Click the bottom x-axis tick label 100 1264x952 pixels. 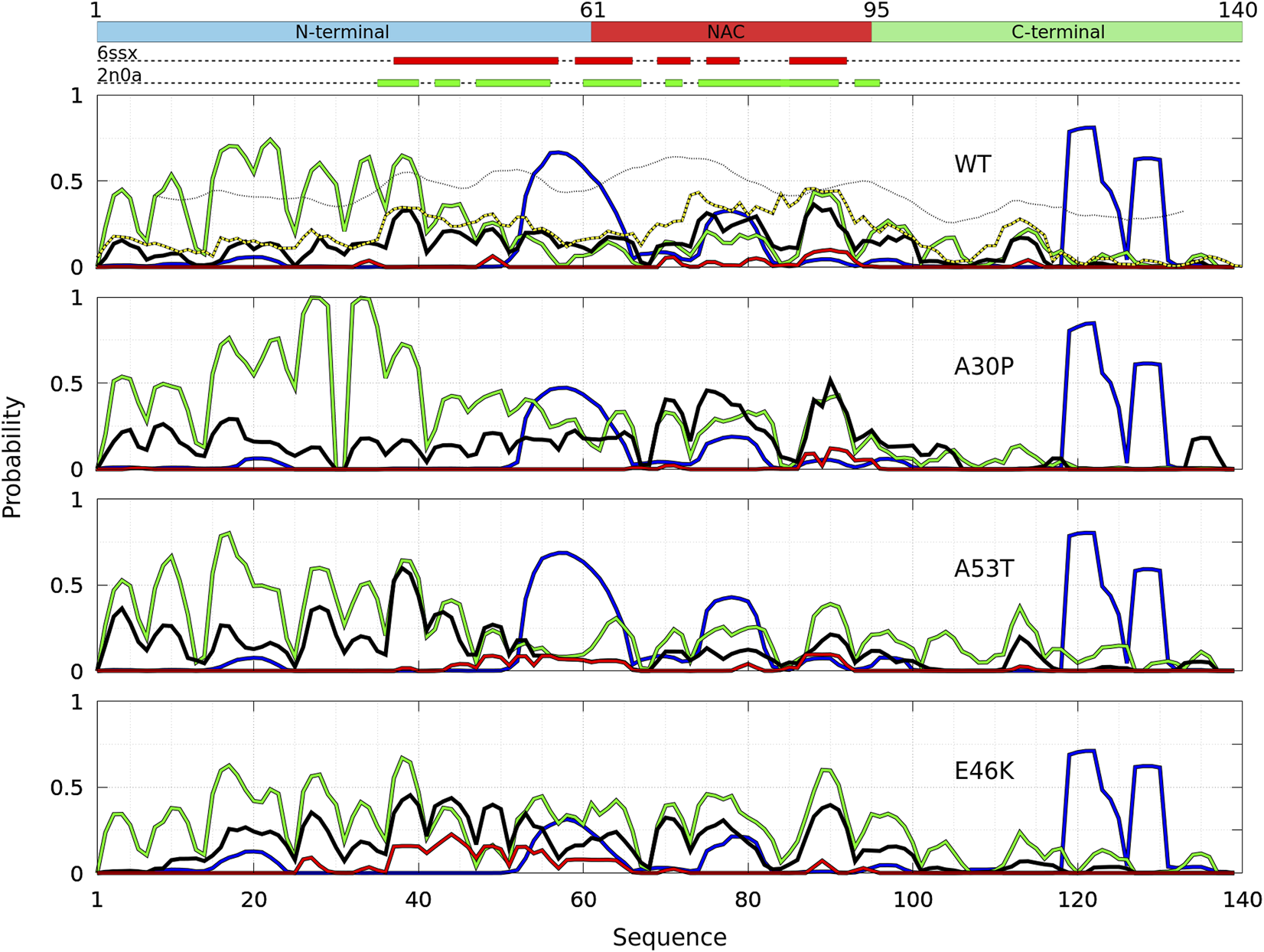coord(914,900)
